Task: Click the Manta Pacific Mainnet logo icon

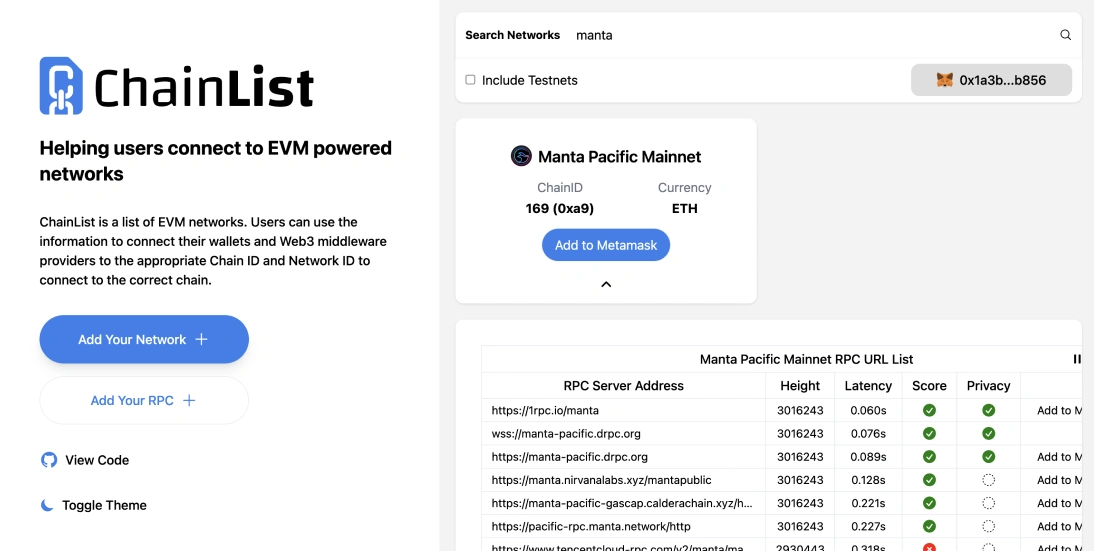Action: 521,156
